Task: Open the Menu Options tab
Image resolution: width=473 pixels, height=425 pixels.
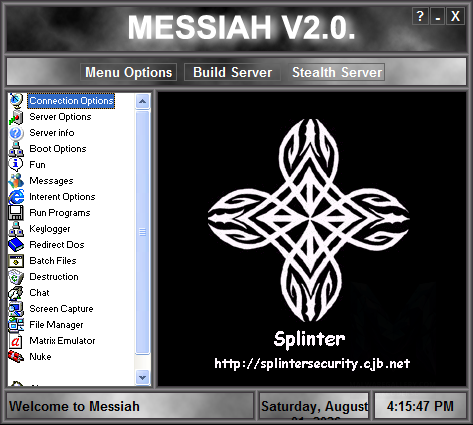Action: [128, 72]
